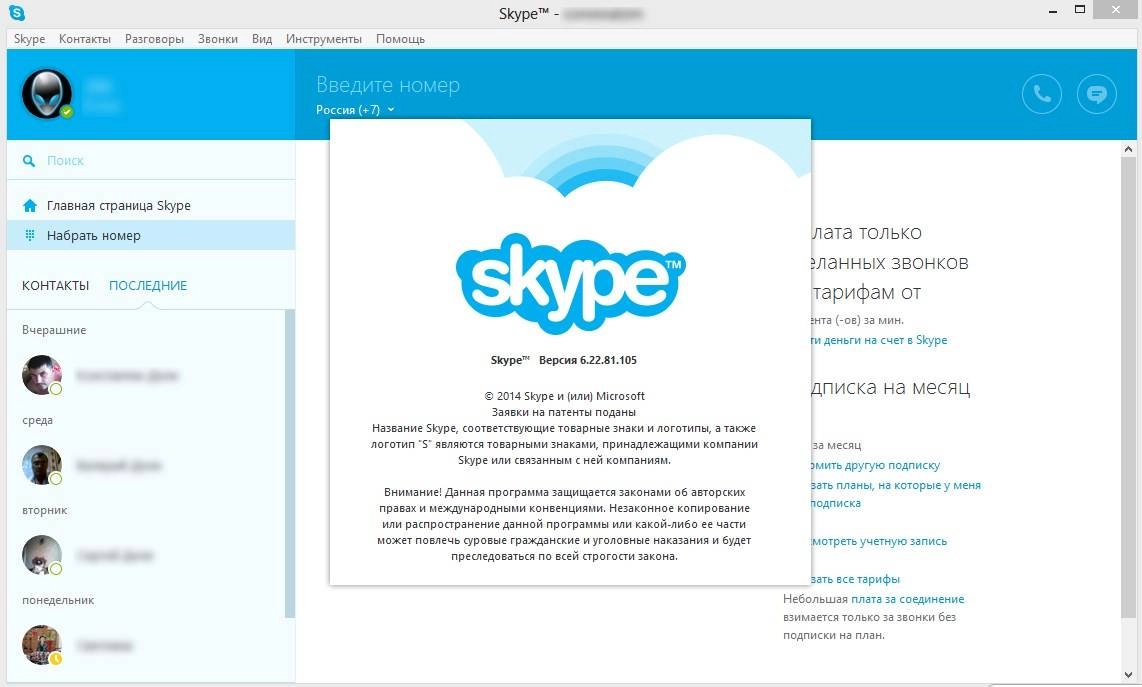
Task: Open the Контакты menu
Action: coord(84,39)
